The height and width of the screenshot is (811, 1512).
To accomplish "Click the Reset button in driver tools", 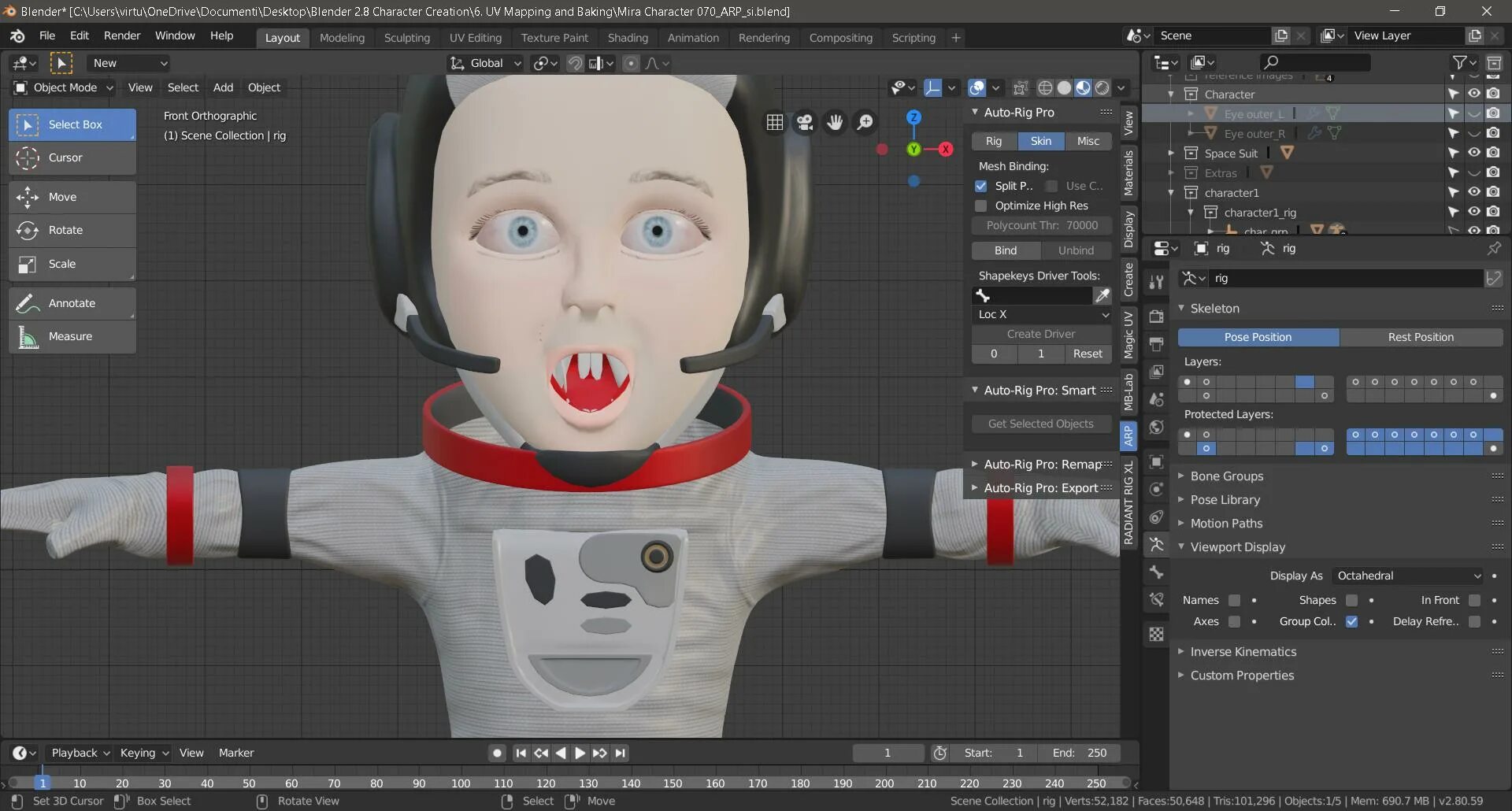I will (1088, 354).
